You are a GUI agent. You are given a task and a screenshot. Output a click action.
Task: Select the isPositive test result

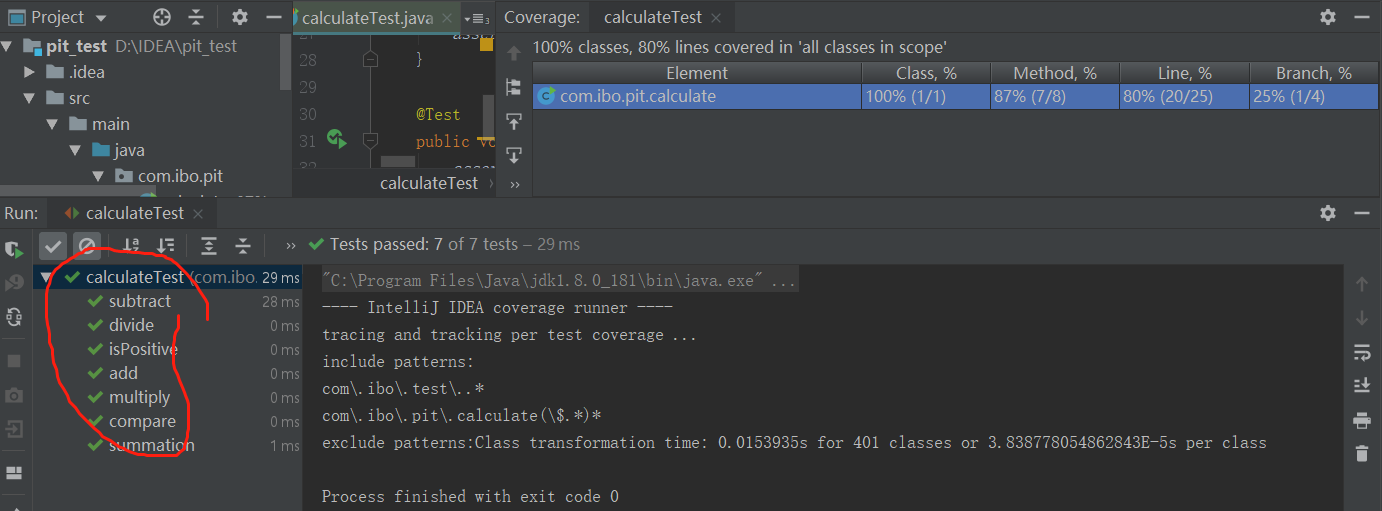point(143,349)
